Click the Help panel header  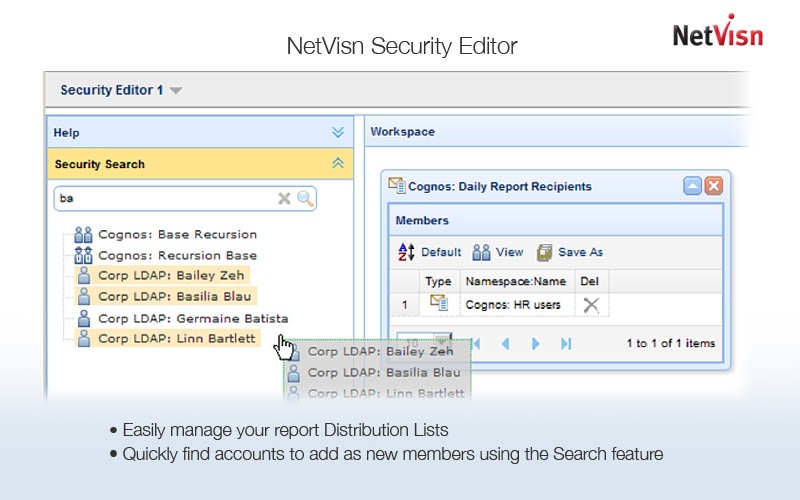[200, 132]
